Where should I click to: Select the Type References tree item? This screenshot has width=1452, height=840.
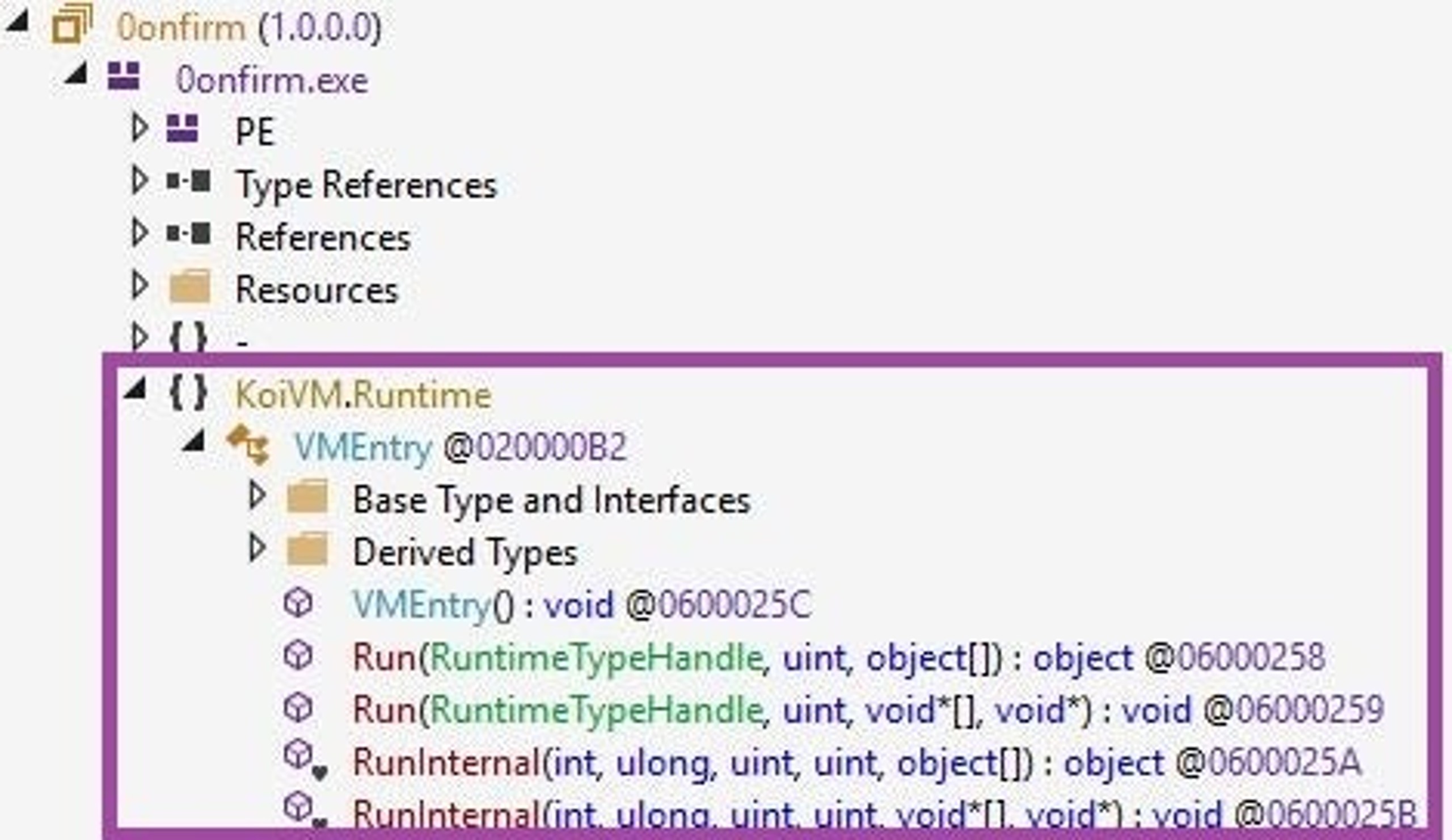tap(366, 186)
